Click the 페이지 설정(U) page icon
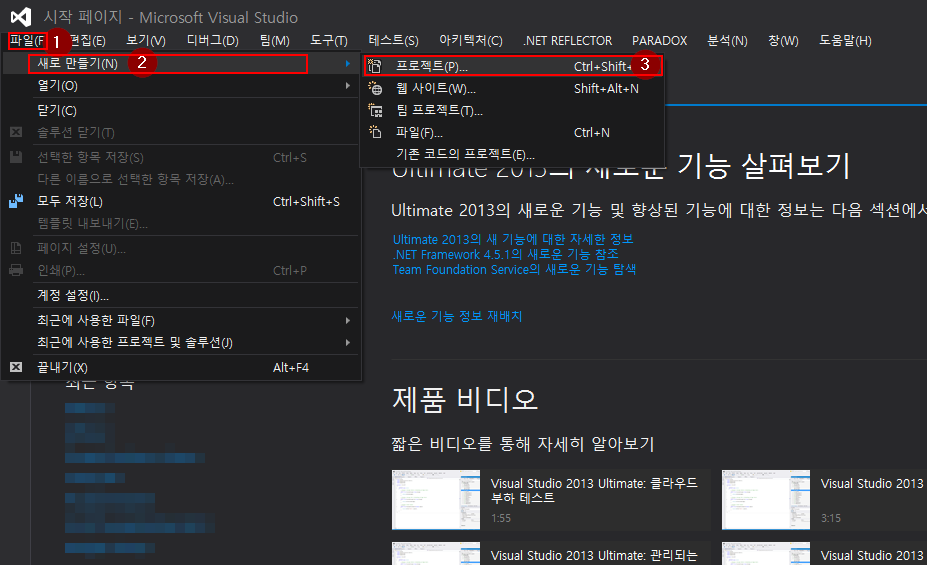The width and height of the screenshot is (927, 565). tap(16, 248)
